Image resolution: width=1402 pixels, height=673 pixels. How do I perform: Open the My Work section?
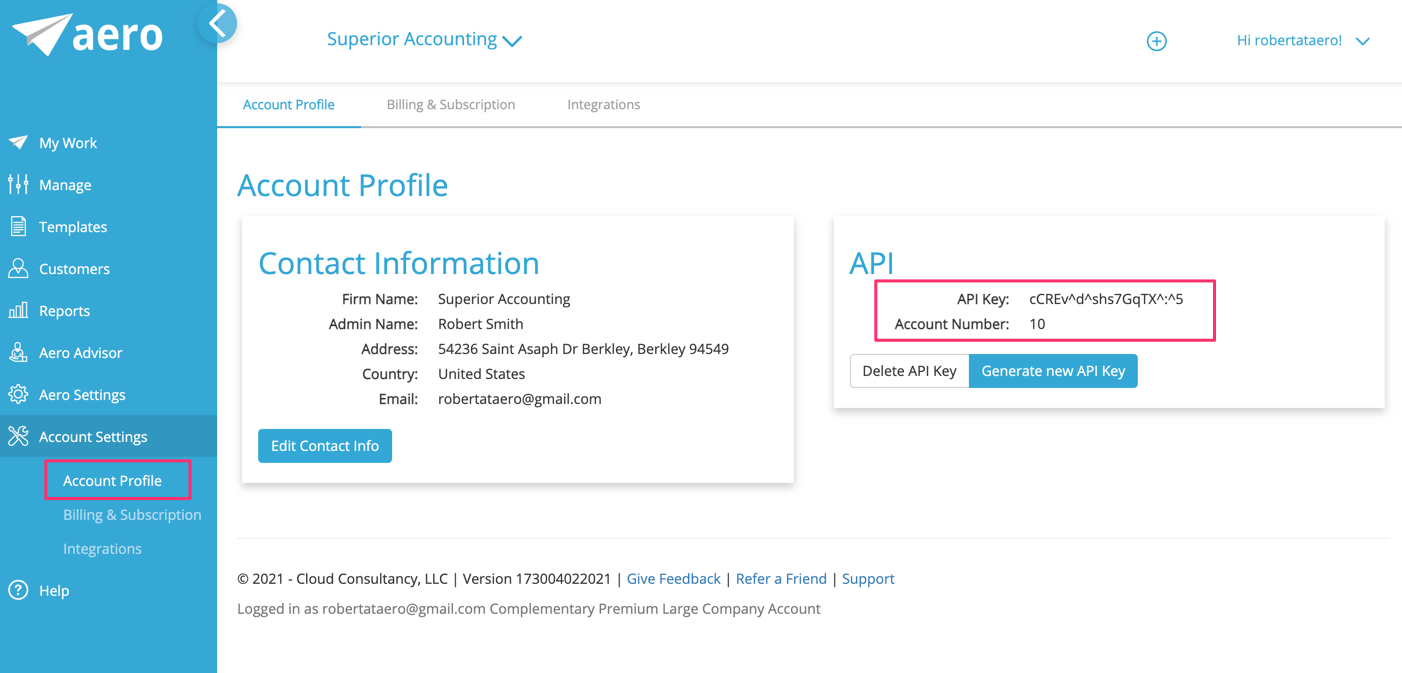click(66, 142)
